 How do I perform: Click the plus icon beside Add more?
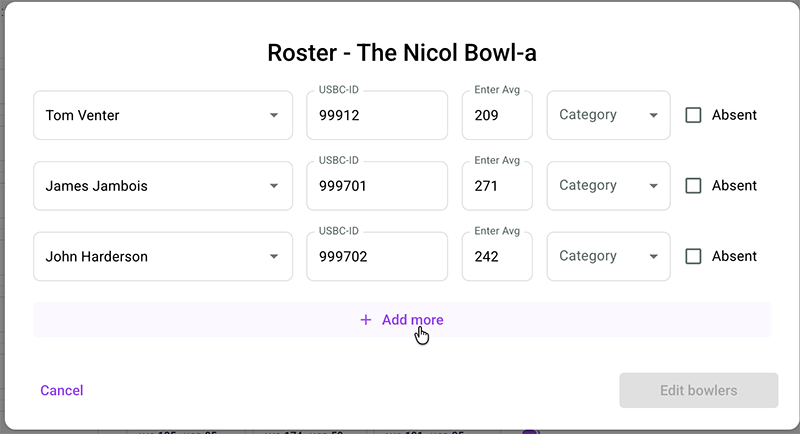click(x=365, y=320)
